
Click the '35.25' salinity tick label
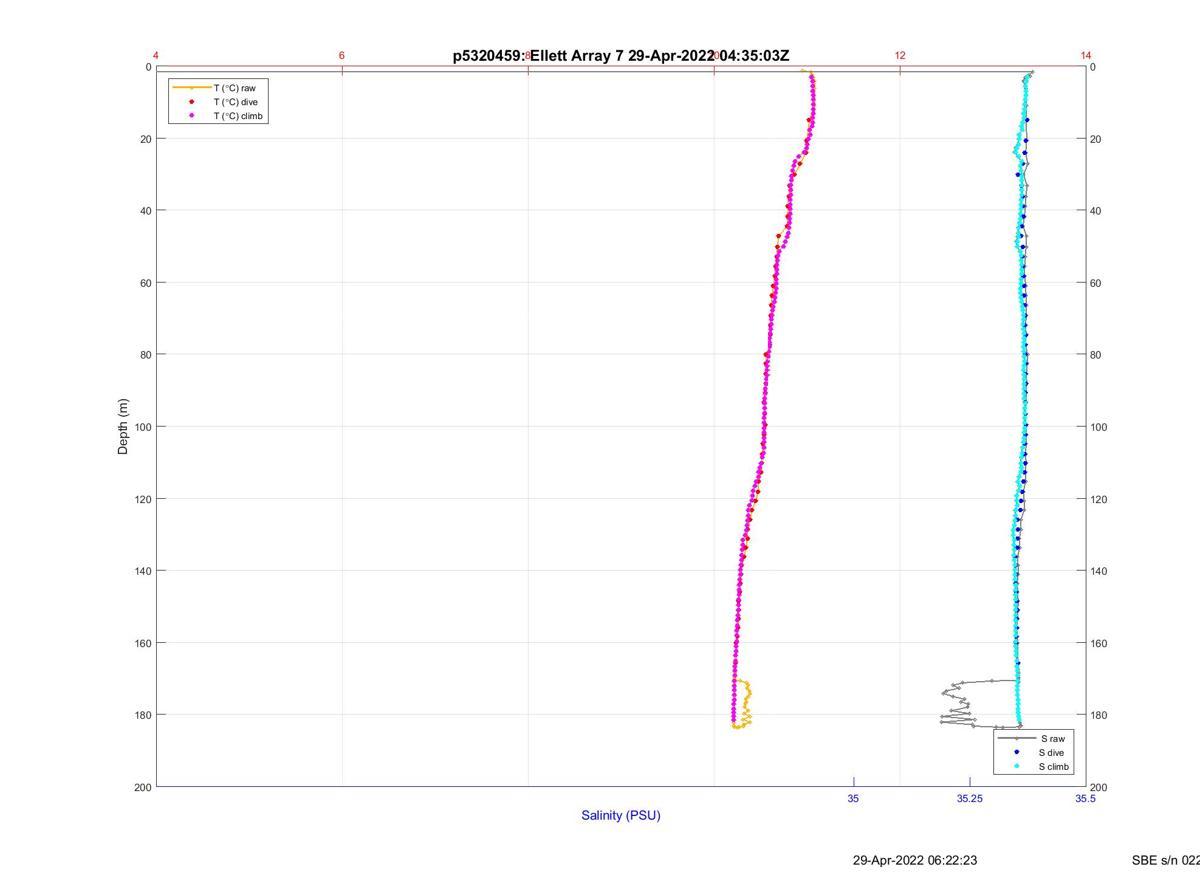969,799
